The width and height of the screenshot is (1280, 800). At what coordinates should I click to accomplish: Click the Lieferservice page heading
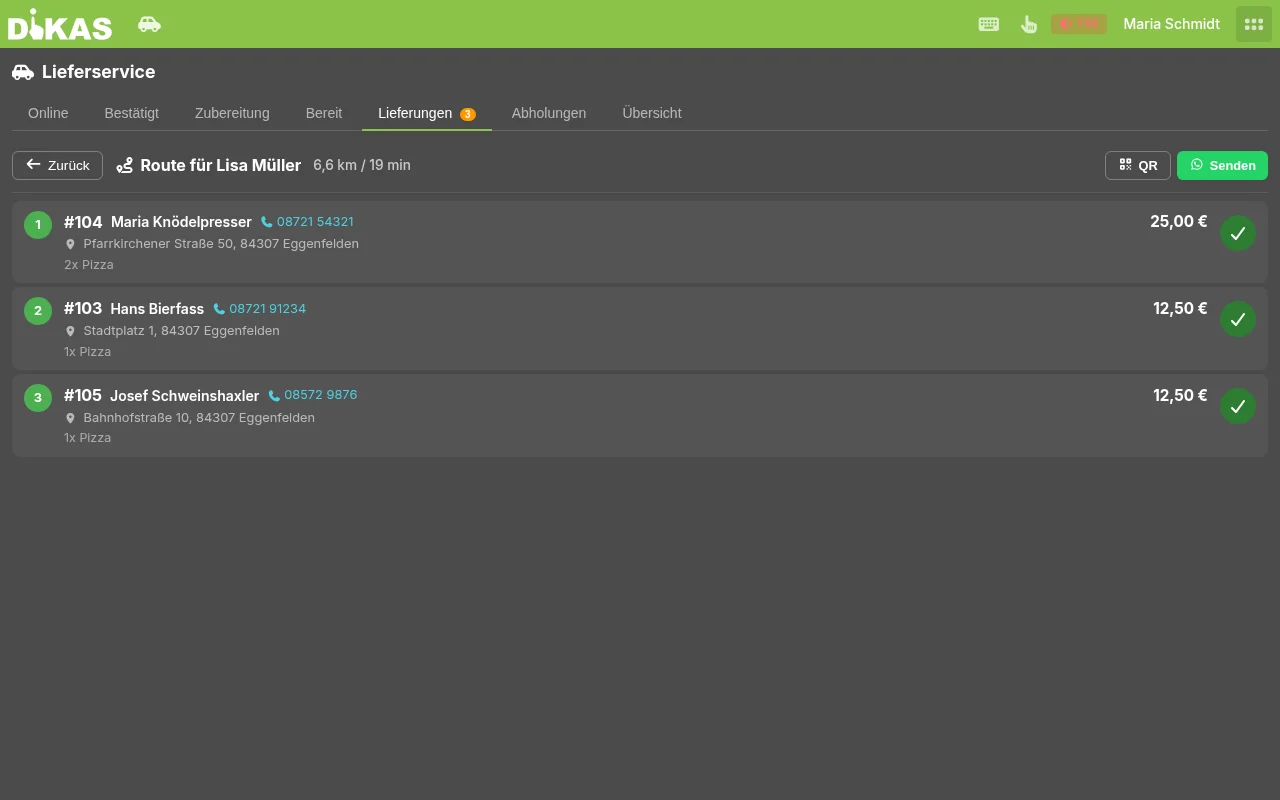click(98, 72)
